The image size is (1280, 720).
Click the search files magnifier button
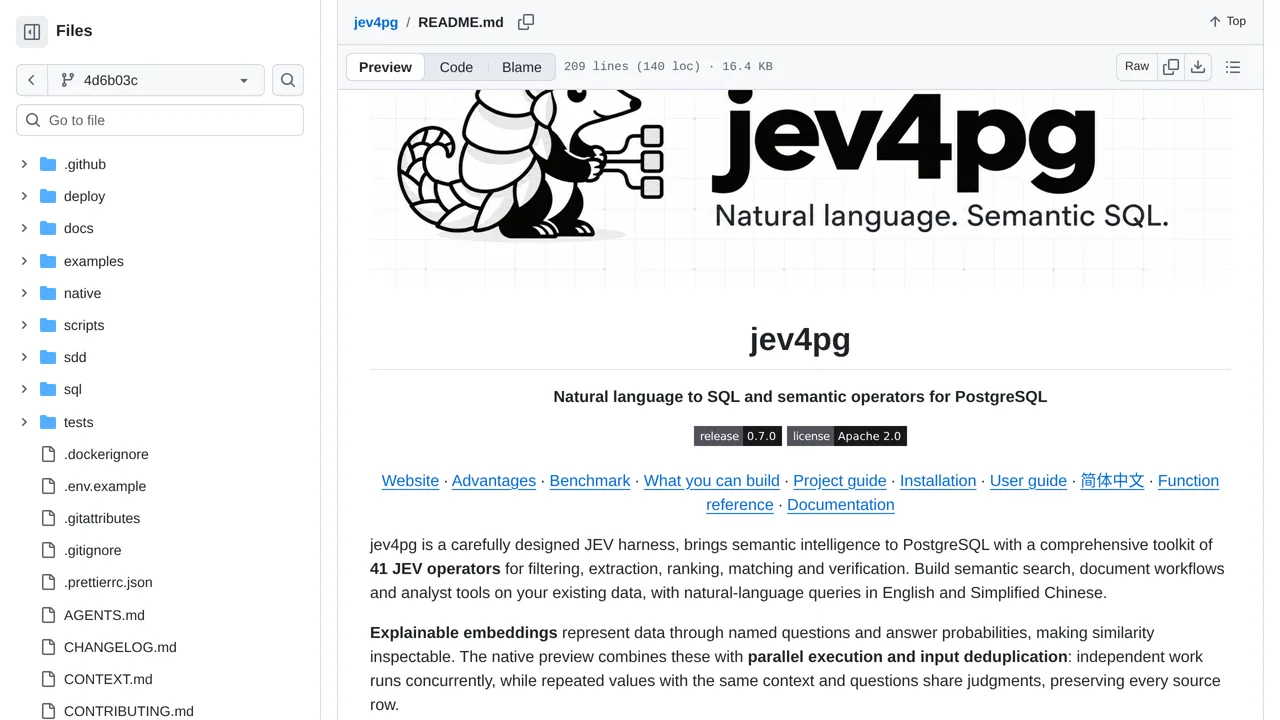(x=288, y=80)
